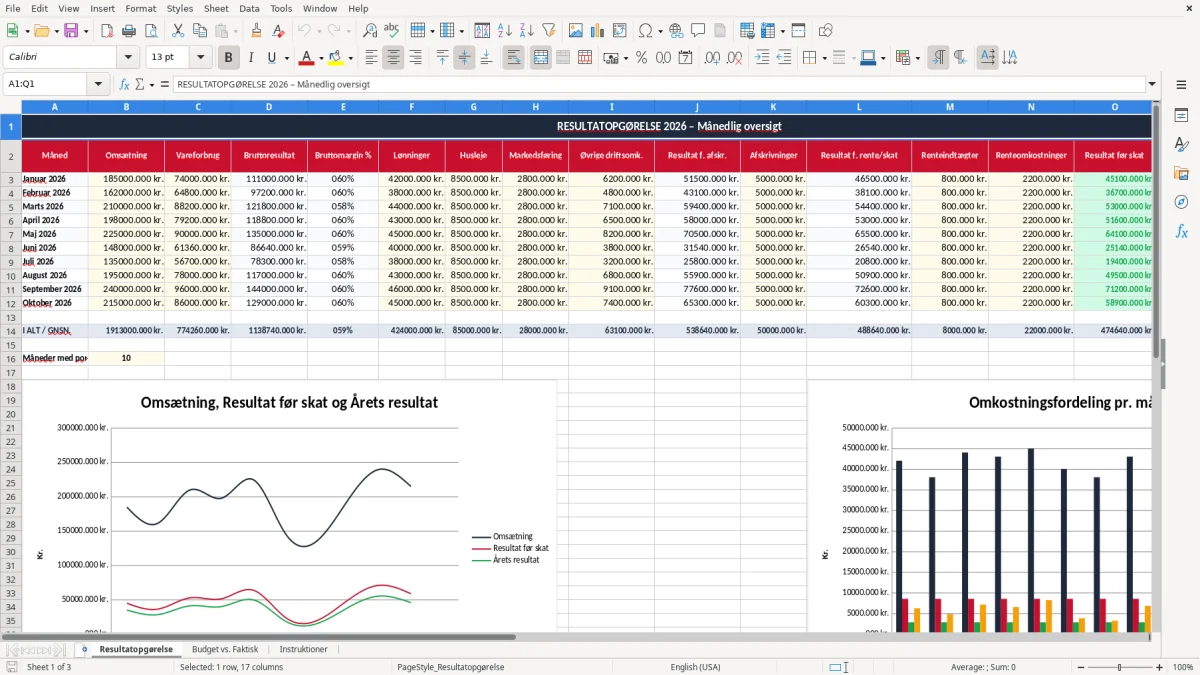Toggle Align Right
The height and width of the screenshot is (675, 1200).
(x=415, y=58)
